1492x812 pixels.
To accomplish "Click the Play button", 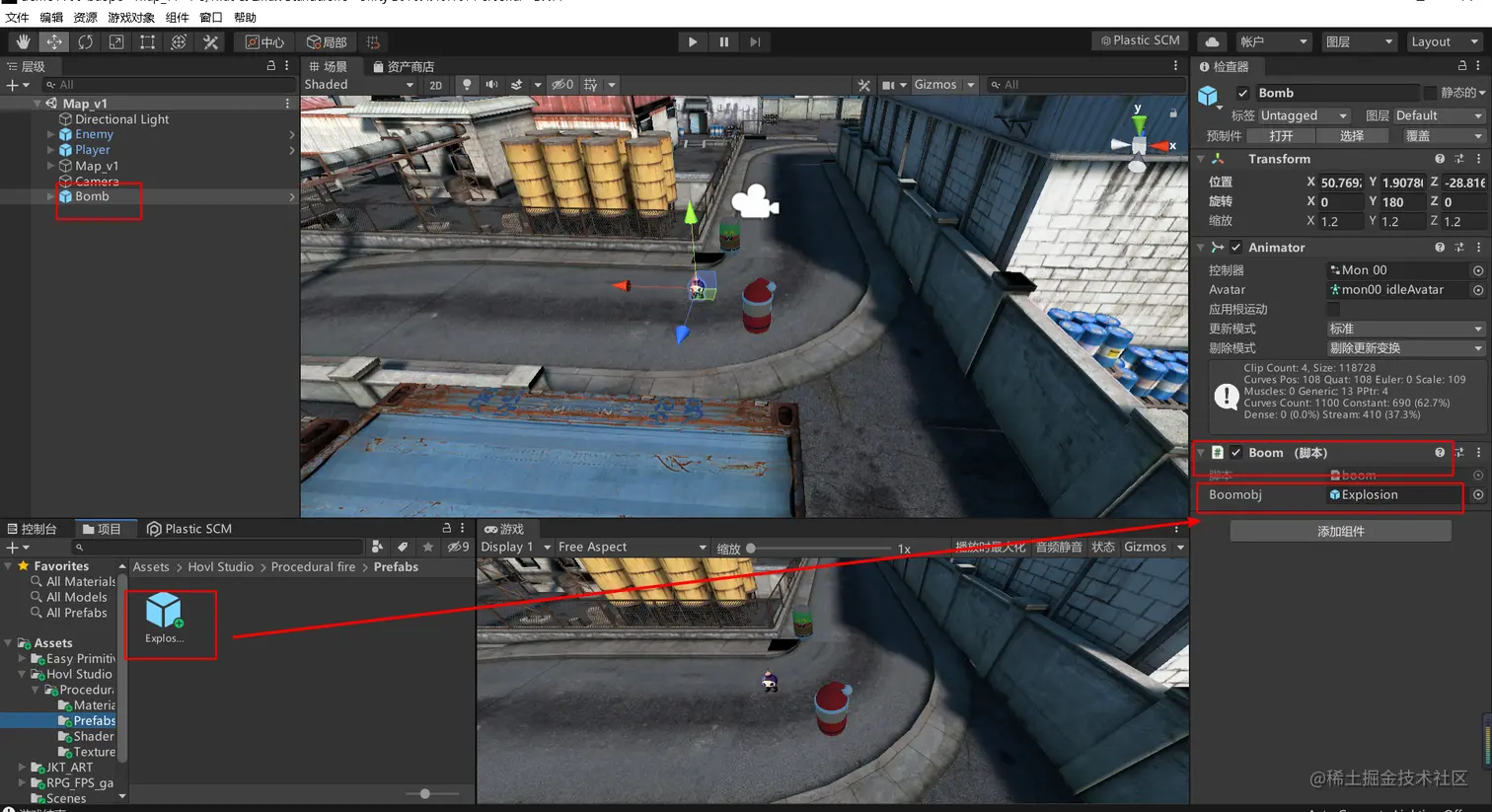I will tap(693, 41).
